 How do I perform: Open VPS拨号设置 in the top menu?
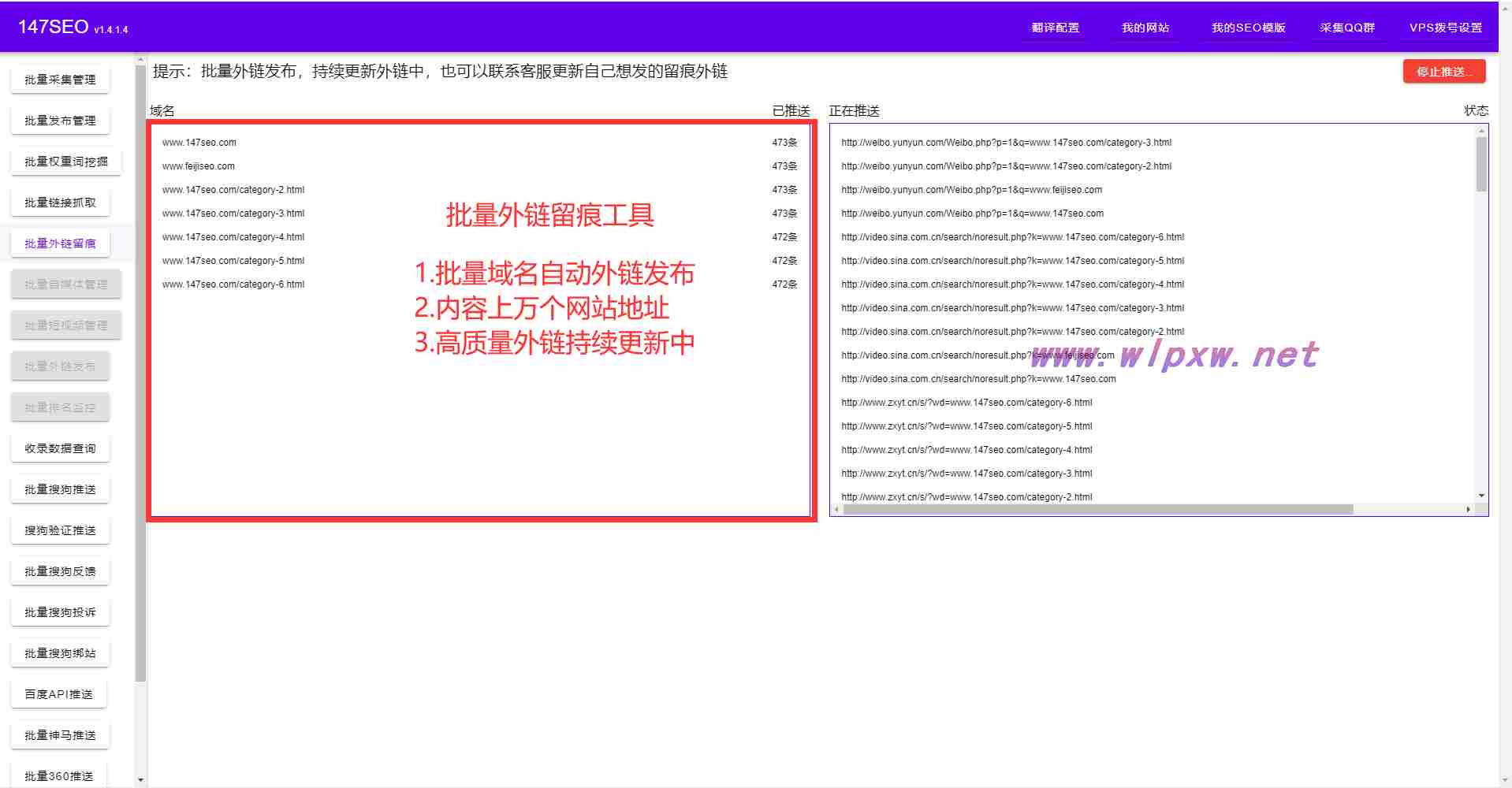pyautogui.click(x=1445, y=28)
